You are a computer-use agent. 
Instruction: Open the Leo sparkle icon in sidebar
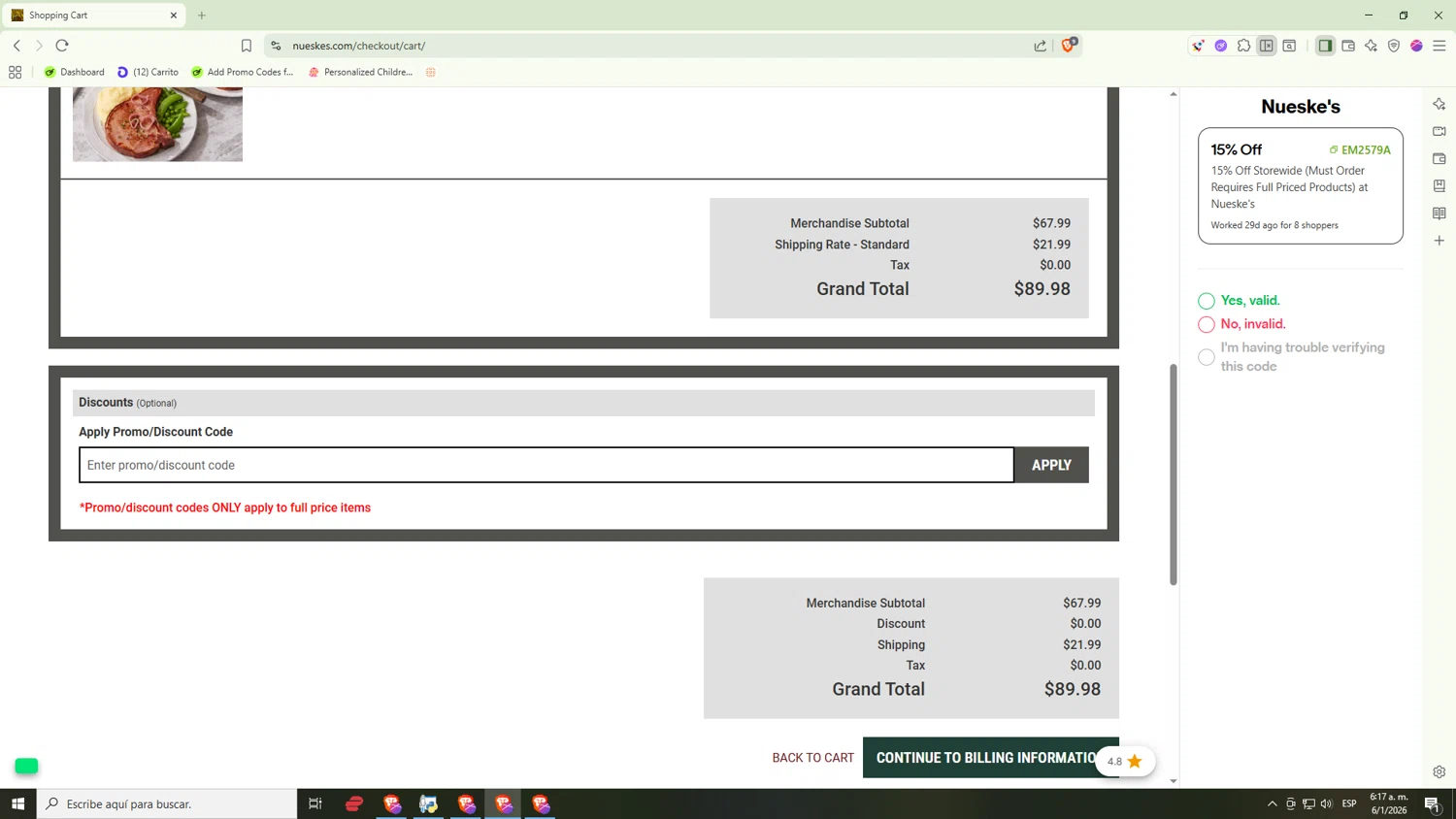[x=1439, y=104]
